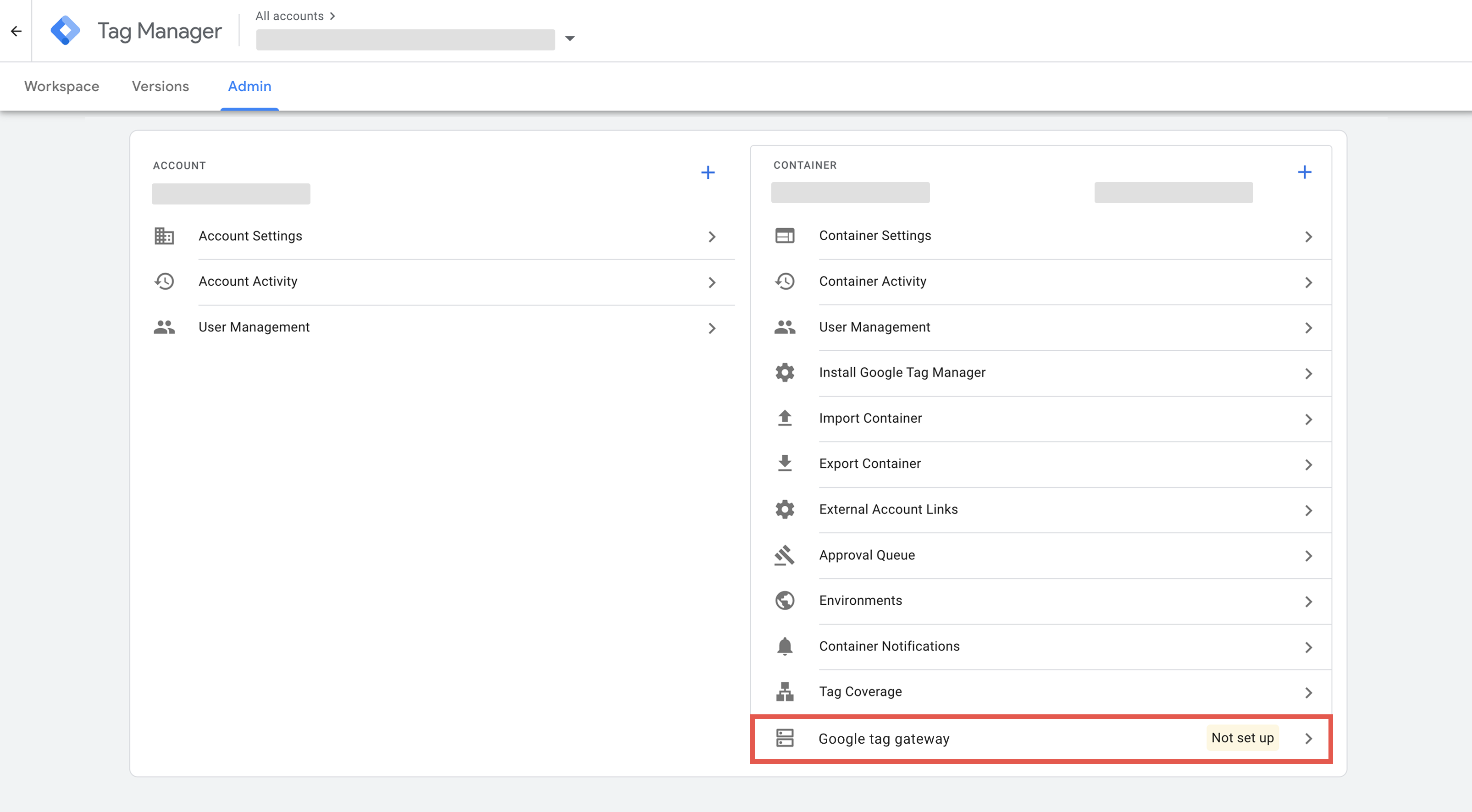
Task: Expand Account Activity chevron
Action: click(712, 282)
